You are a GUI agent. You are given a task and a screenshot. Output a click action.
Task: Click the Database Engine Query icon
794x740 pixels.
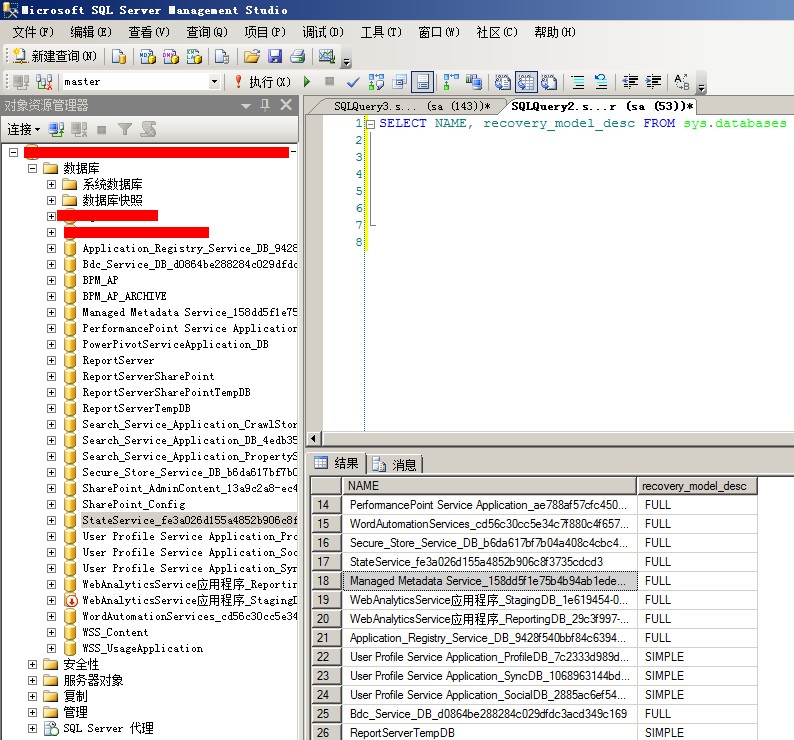119,56
